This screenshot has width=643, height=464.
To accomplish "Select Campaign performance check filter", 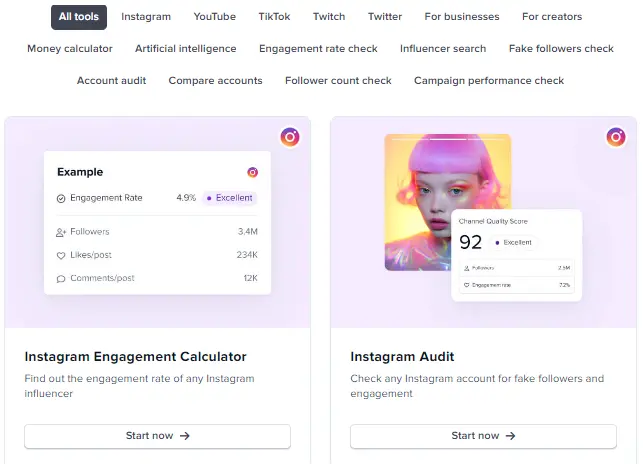I will point(489,81).
